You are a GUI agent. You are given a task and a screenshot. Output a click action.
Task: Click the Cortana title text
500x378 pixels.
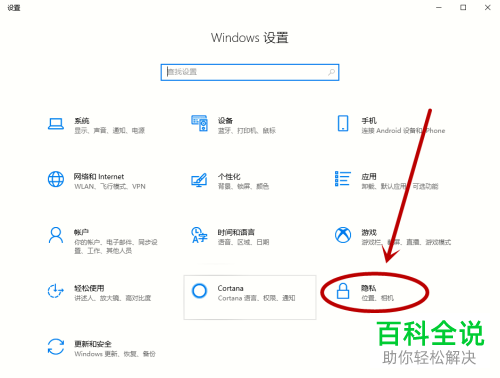(231, 288)
